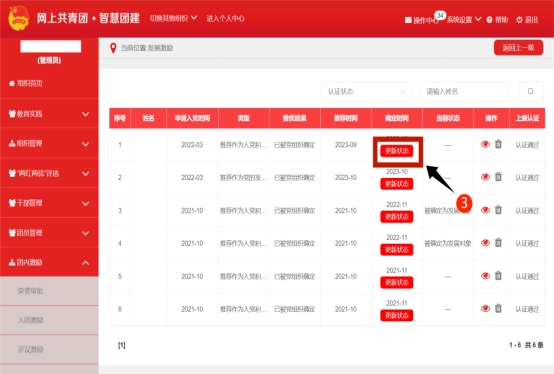
Task: Click 更新状态 button in row 2
Action: pos(397,184)
